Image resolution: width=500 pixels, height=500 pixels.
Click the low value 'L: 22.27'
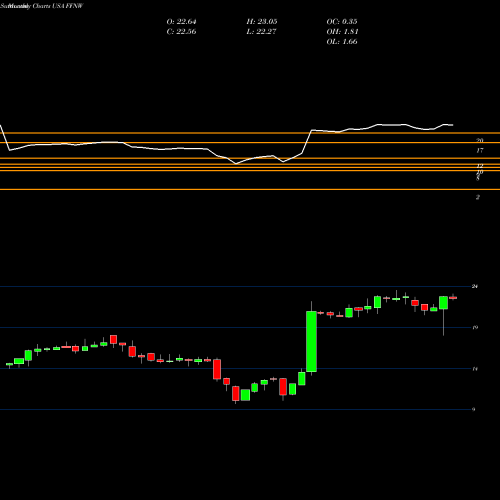261,32
